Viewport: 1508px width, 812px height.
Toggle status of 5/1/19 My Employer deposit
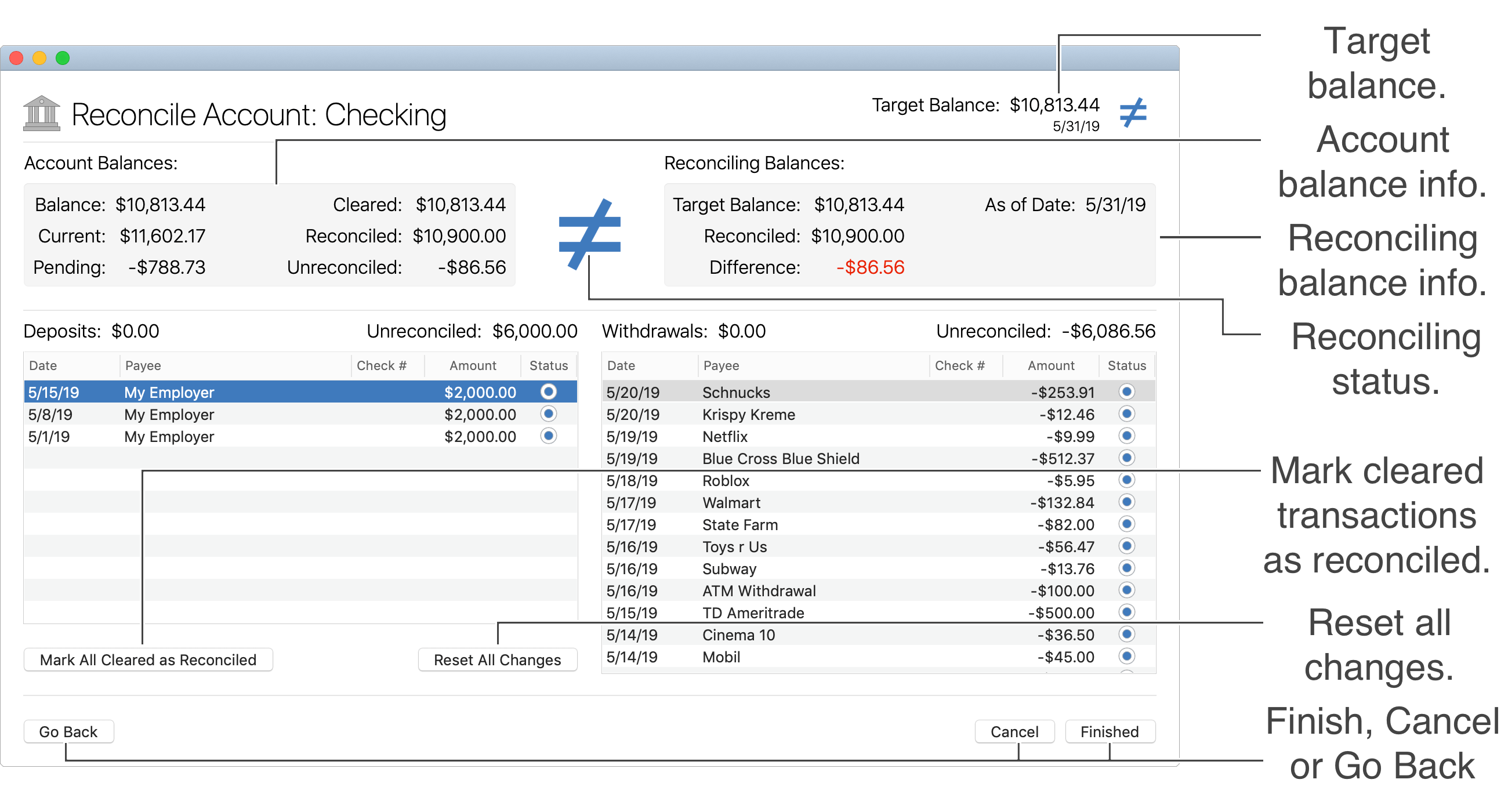(548, 436)
